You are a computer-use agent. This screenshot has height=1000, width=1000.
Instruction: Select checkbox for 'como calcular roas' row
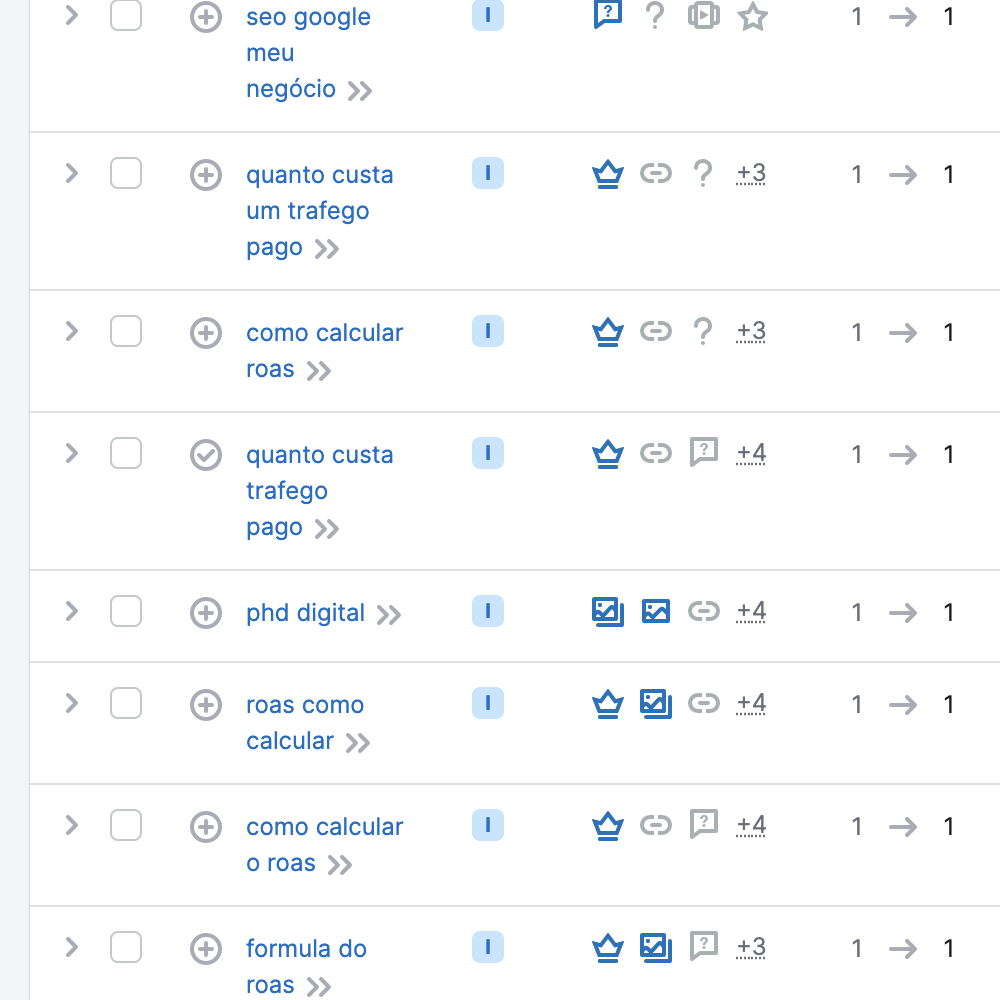point(126,331)
